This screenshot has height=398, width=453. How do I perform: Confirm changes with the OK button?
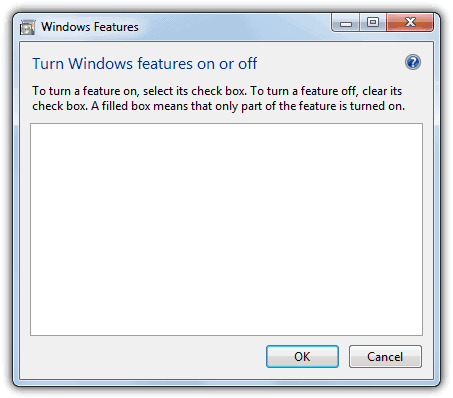(x=302, y=357)
